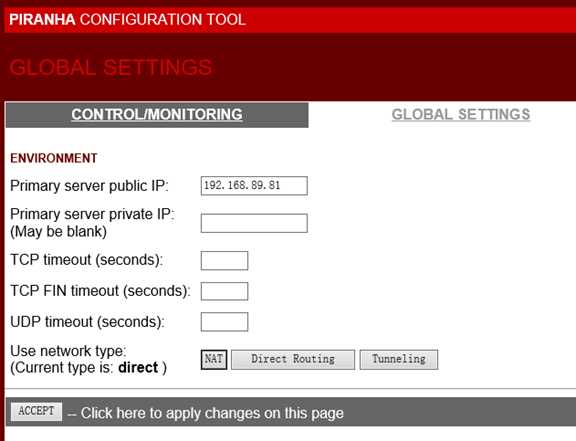
Task: Focus the Primary server private IP field
Action: tap(254, 223)
